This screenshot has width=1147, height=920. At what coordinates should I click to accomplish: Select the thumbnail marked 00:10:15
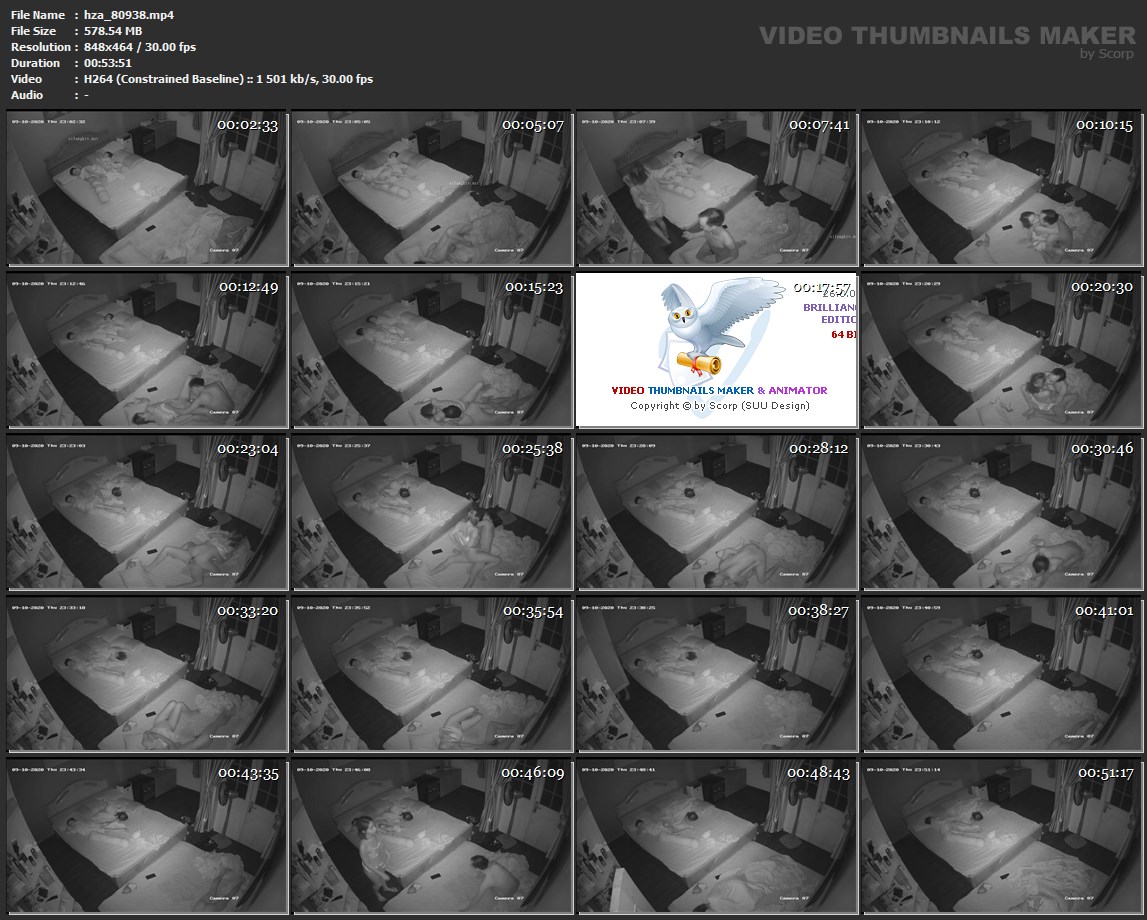[x=1001, y=188]
